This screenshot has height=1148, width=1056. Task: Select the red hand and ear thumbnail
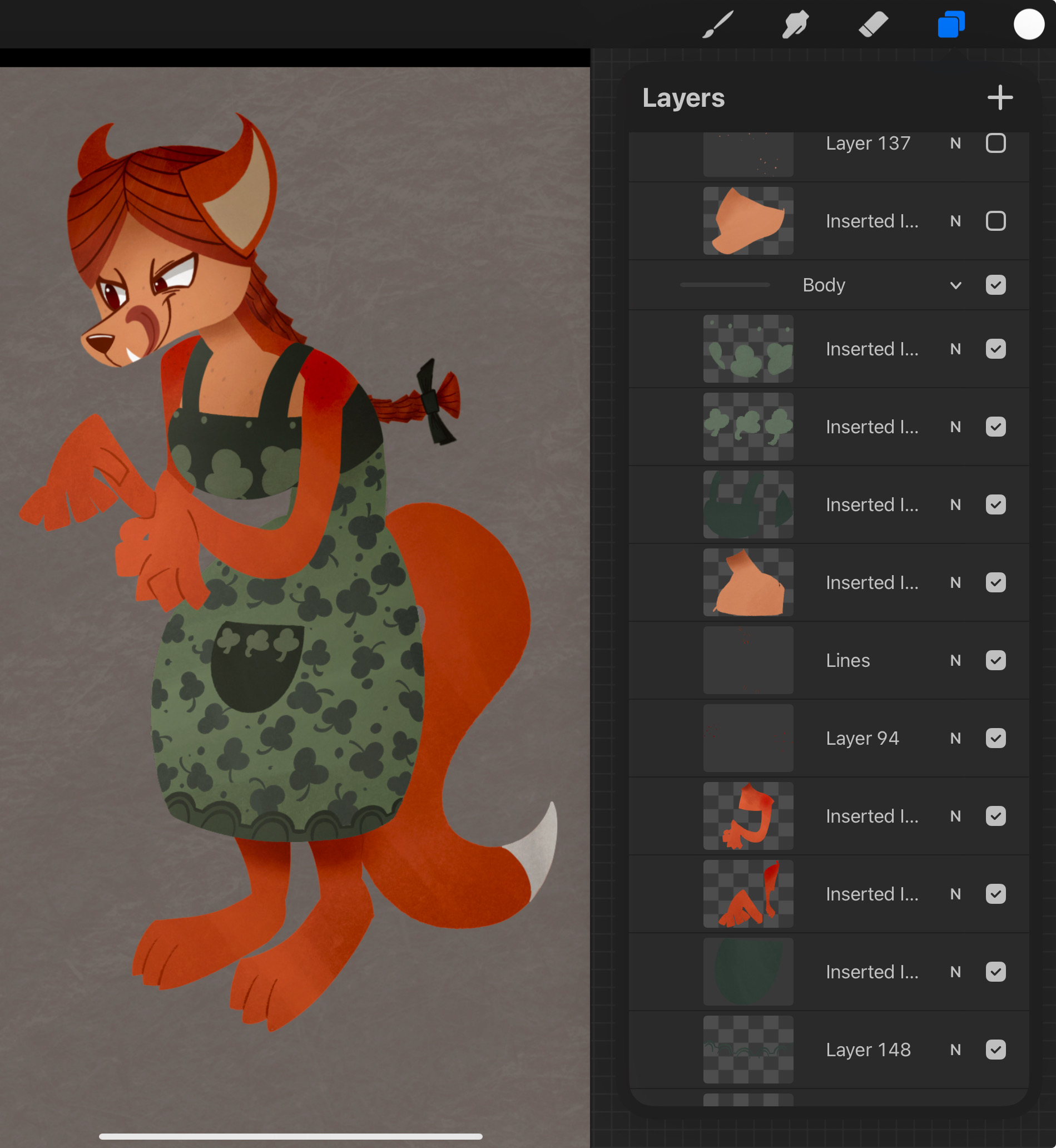(748, 894)
